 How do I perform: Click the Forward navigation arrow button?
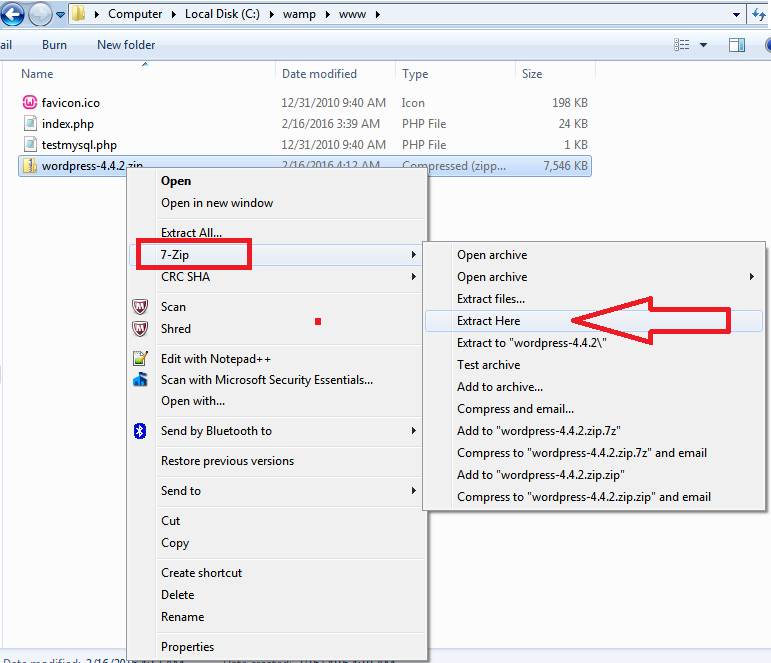tap(40, 14)
